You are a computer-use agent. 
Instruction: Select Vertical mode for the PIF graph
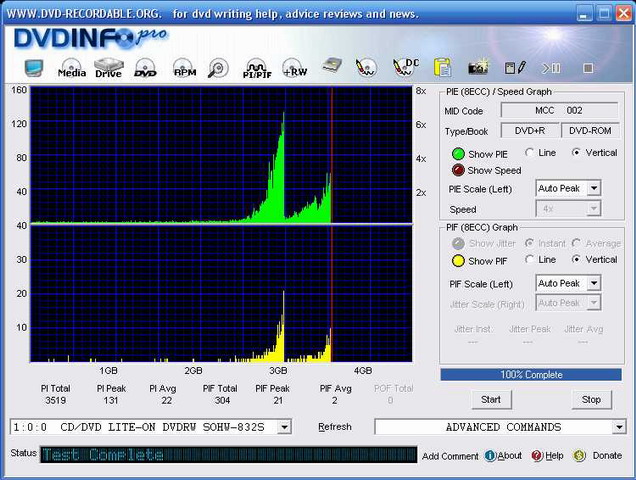[576, 259]
